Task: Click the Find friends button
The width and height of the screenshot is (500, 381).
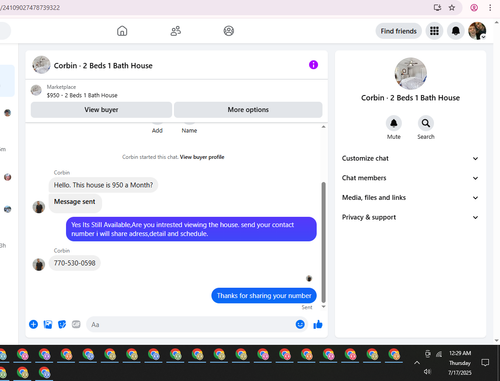Action: click(x=399, y=31)
